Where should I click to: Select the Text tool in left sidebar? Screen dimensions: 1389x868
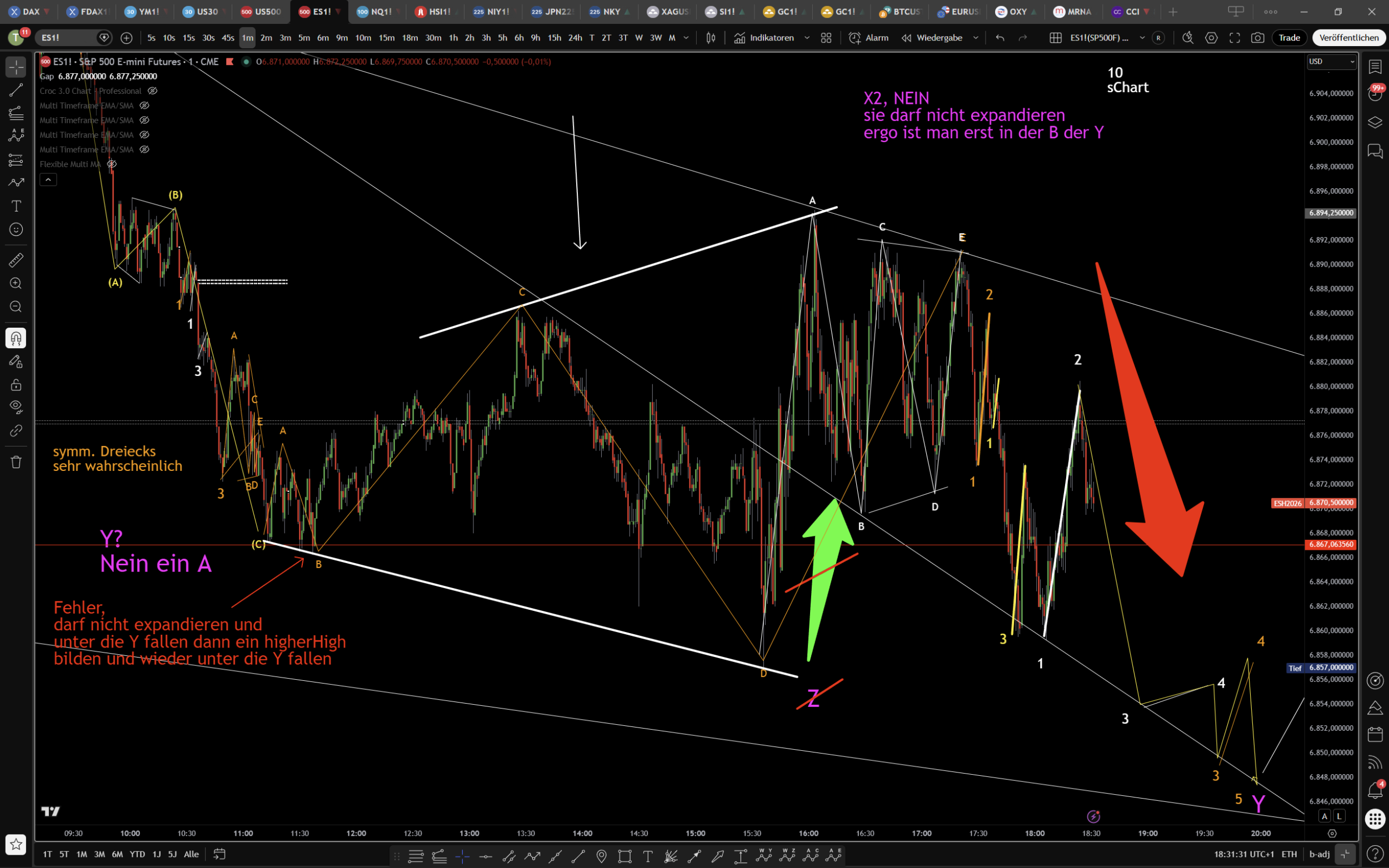pos(16,206)
